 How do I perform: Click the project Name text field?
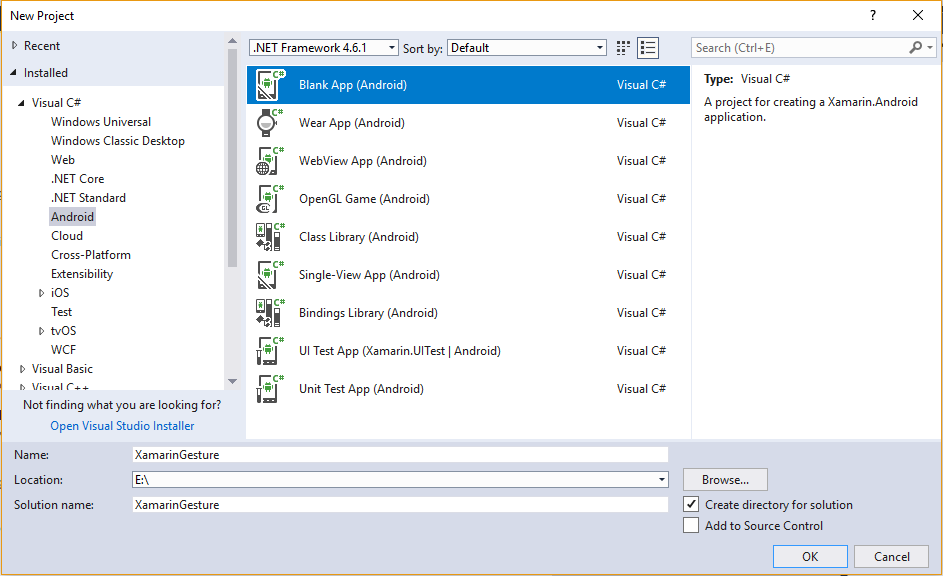click(x=400, y=454)
